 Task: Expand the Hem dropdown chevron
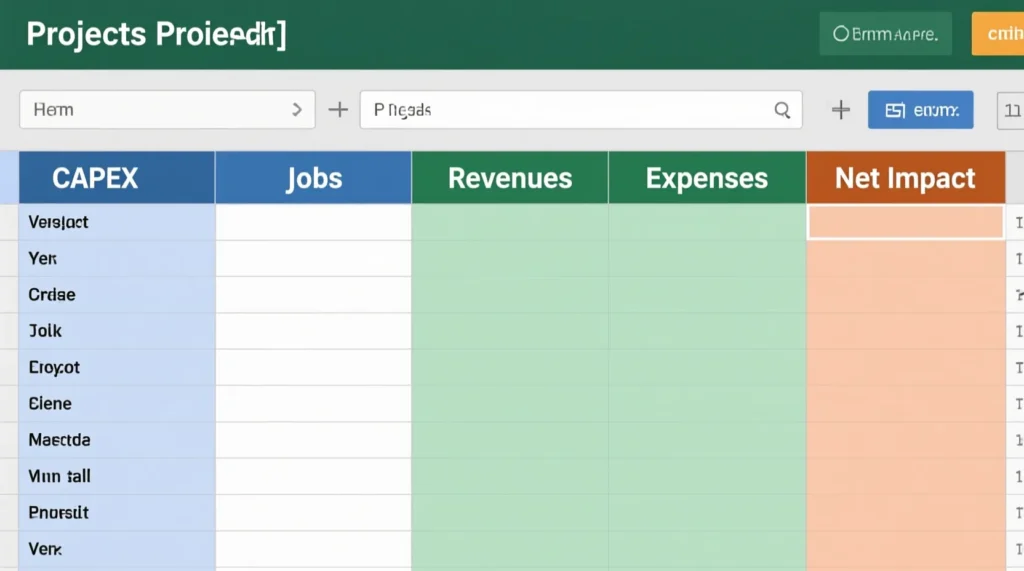tap(296, 110)
